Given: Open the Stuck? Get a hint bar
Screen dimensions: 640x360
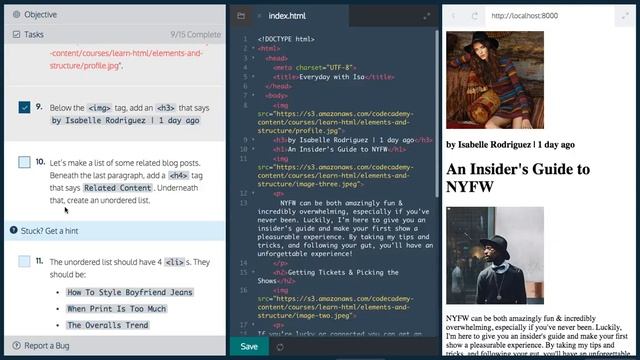Looking at the screenshot, I should pyautogui.click(x=115, y=231).
